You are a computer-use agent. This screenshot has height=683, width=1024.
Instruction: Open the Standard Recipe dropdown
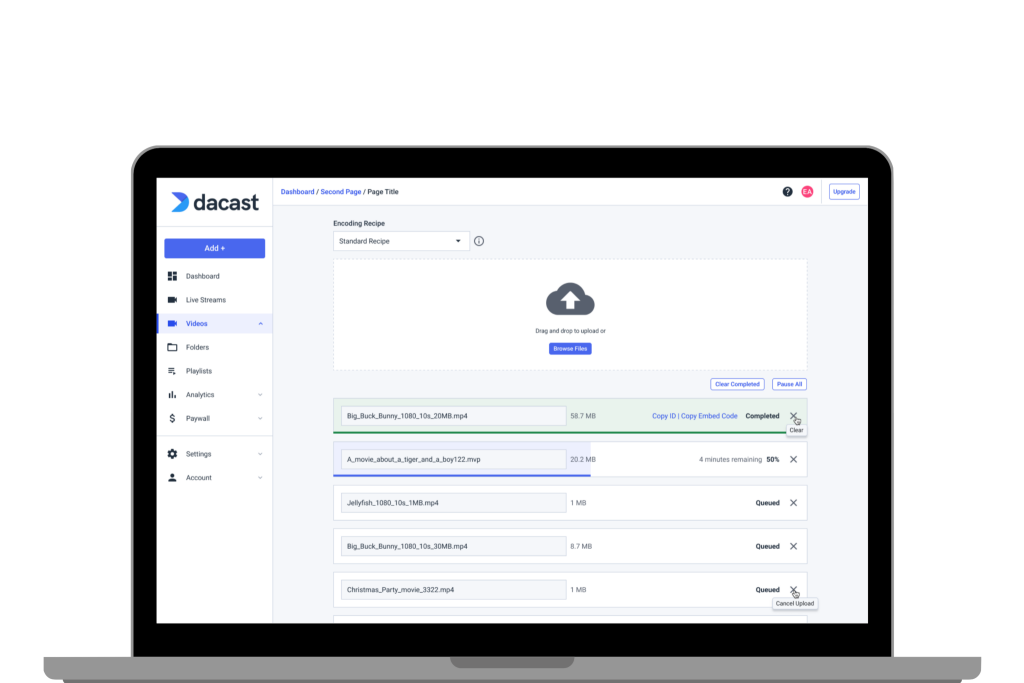tap(401, 241)
